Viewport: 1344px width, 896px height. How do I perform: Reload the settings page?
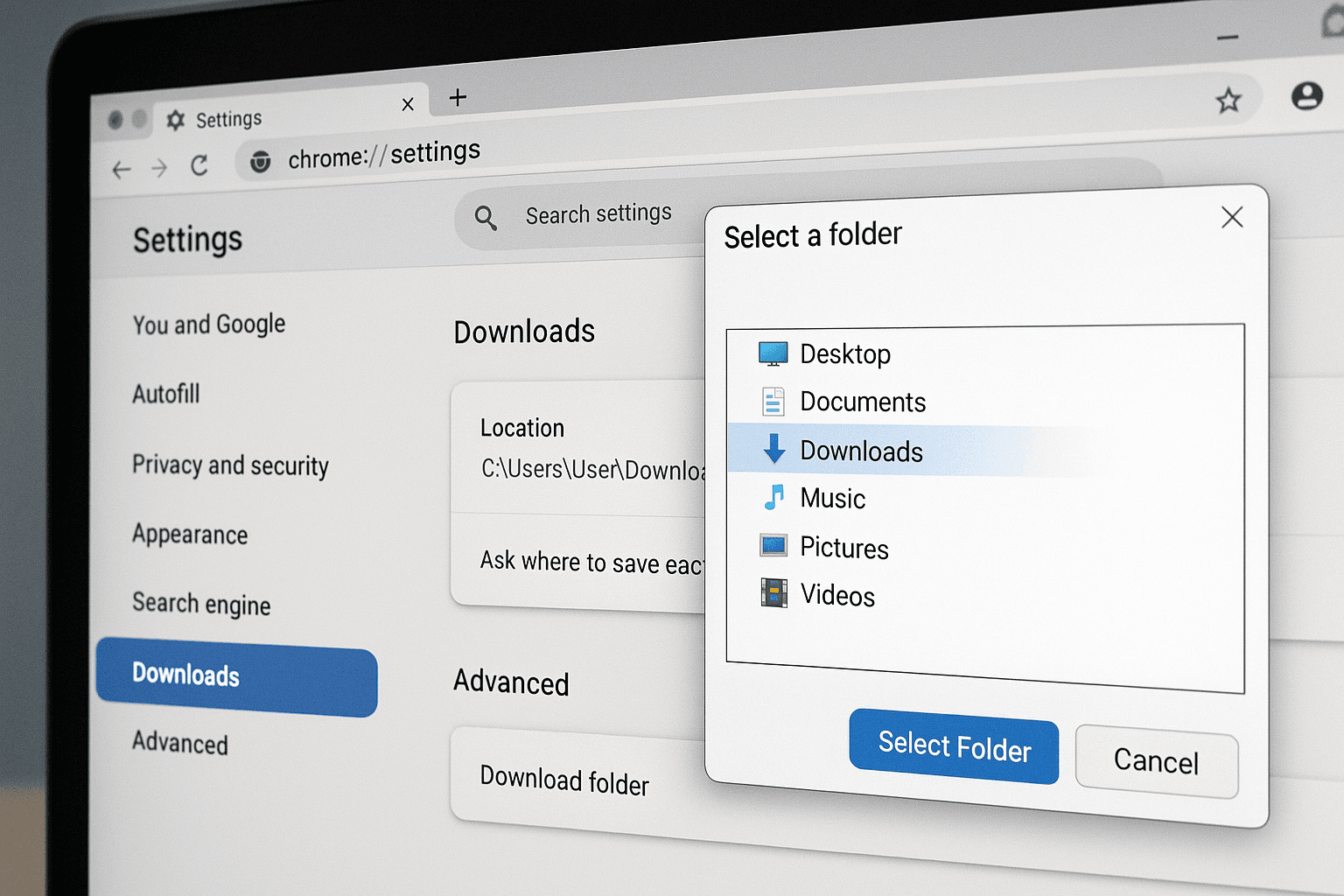pos(199,164)
